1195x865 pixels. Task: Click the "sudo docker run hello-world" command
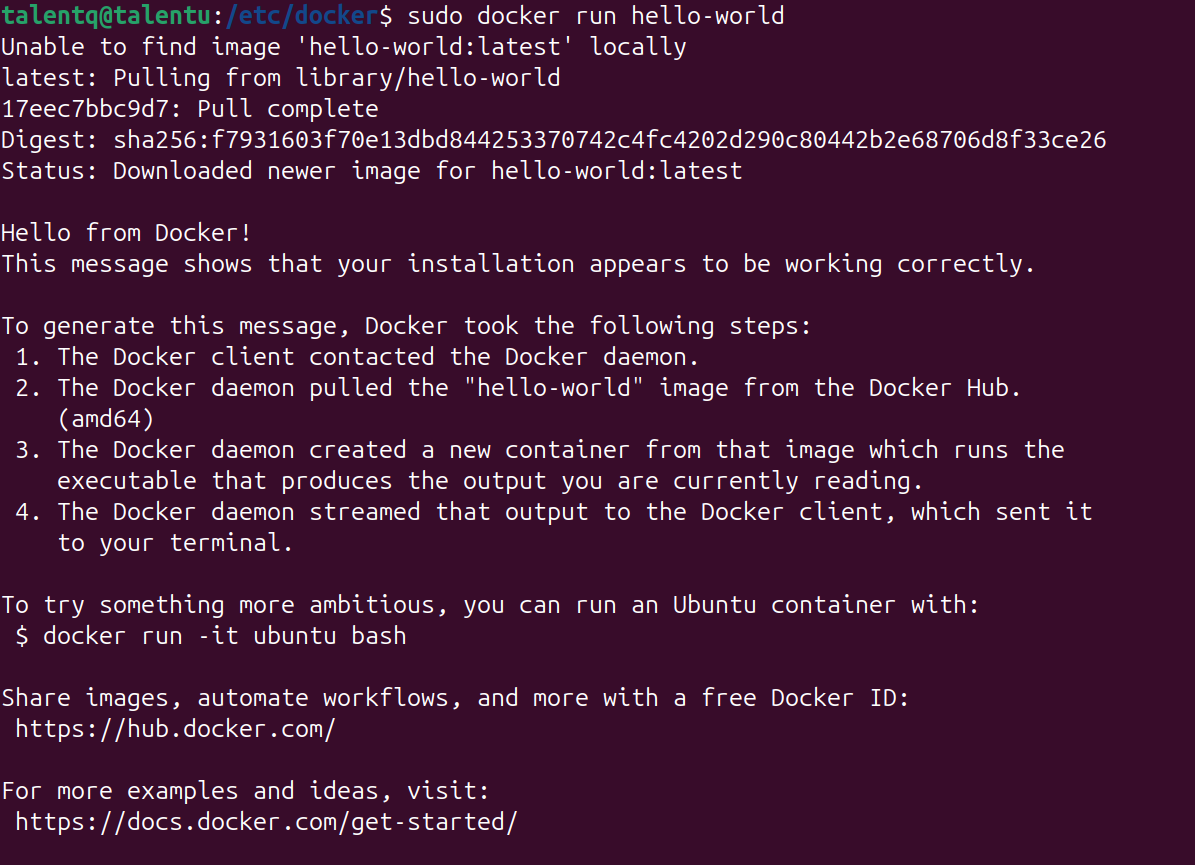point(595,16)
